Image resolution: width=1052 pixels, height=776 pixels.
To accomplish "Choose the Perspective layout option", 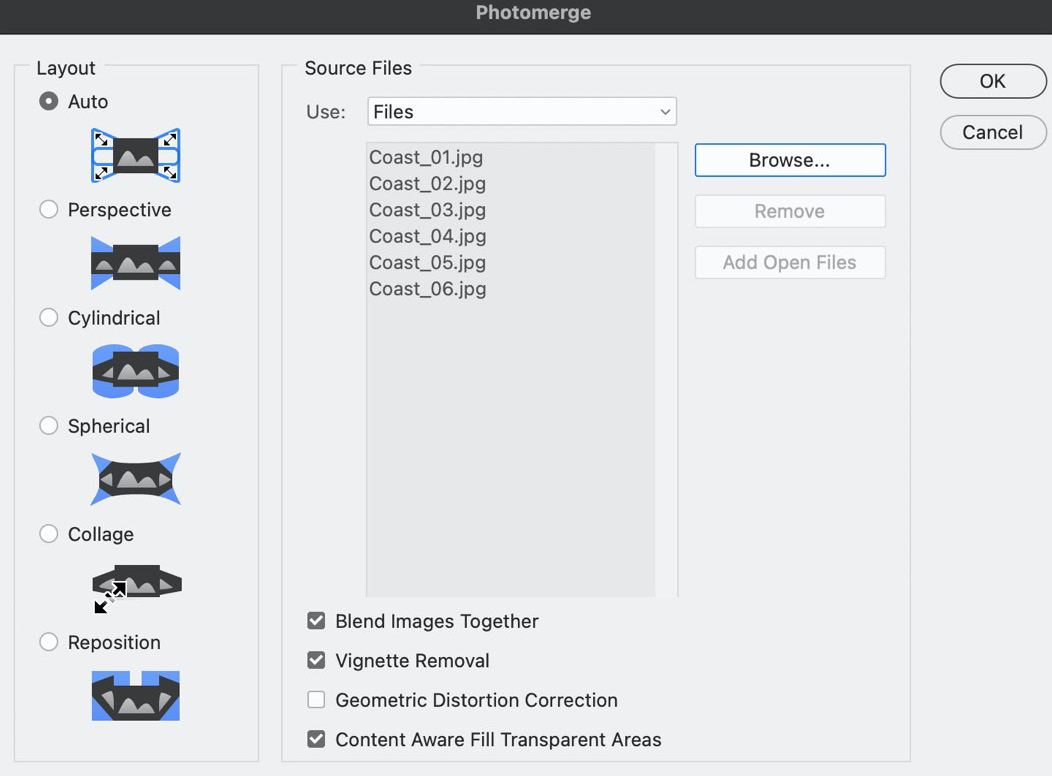I will tap(48, 209).
